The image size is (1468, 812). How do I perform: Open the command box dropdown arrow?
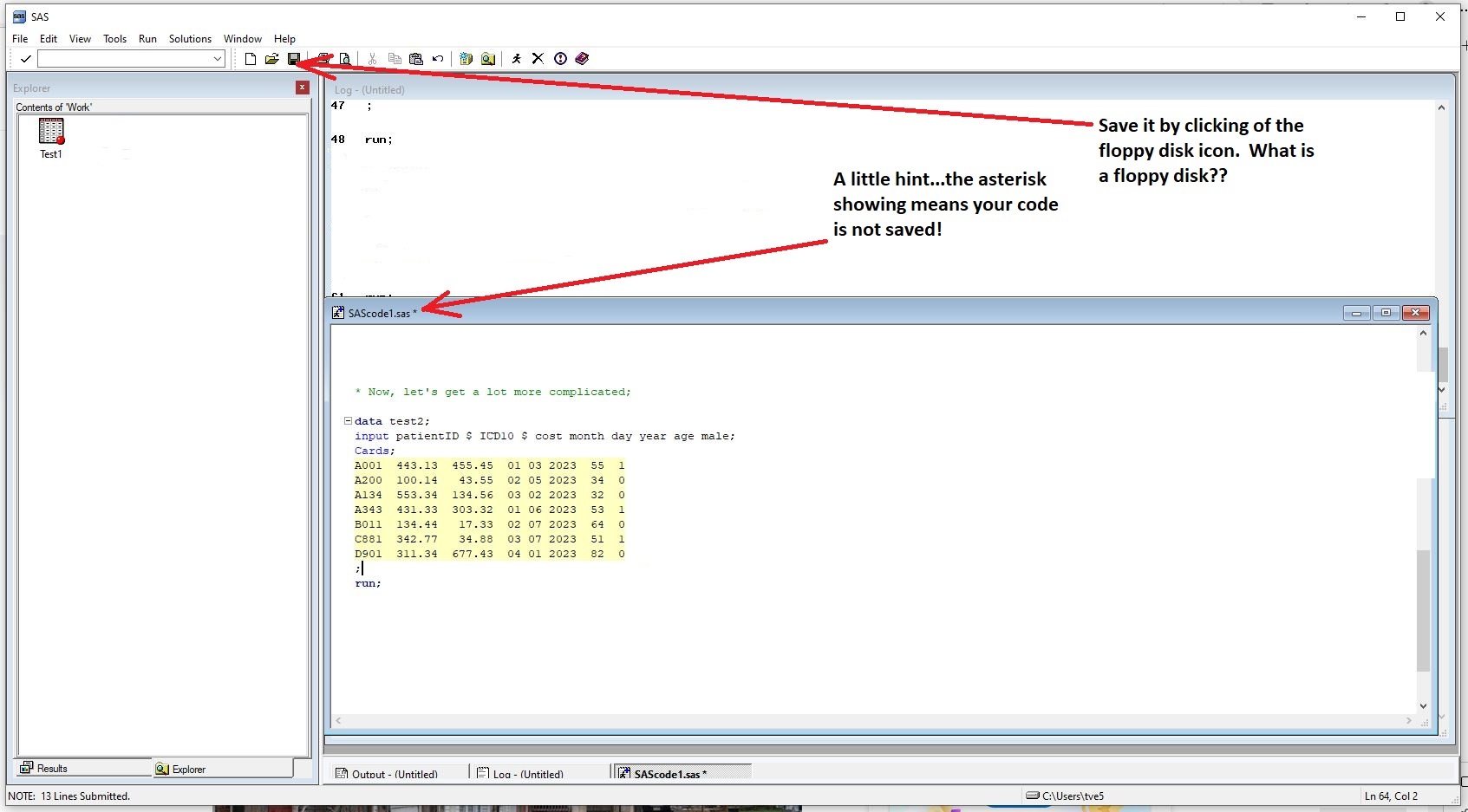click(x=218, y=59)
